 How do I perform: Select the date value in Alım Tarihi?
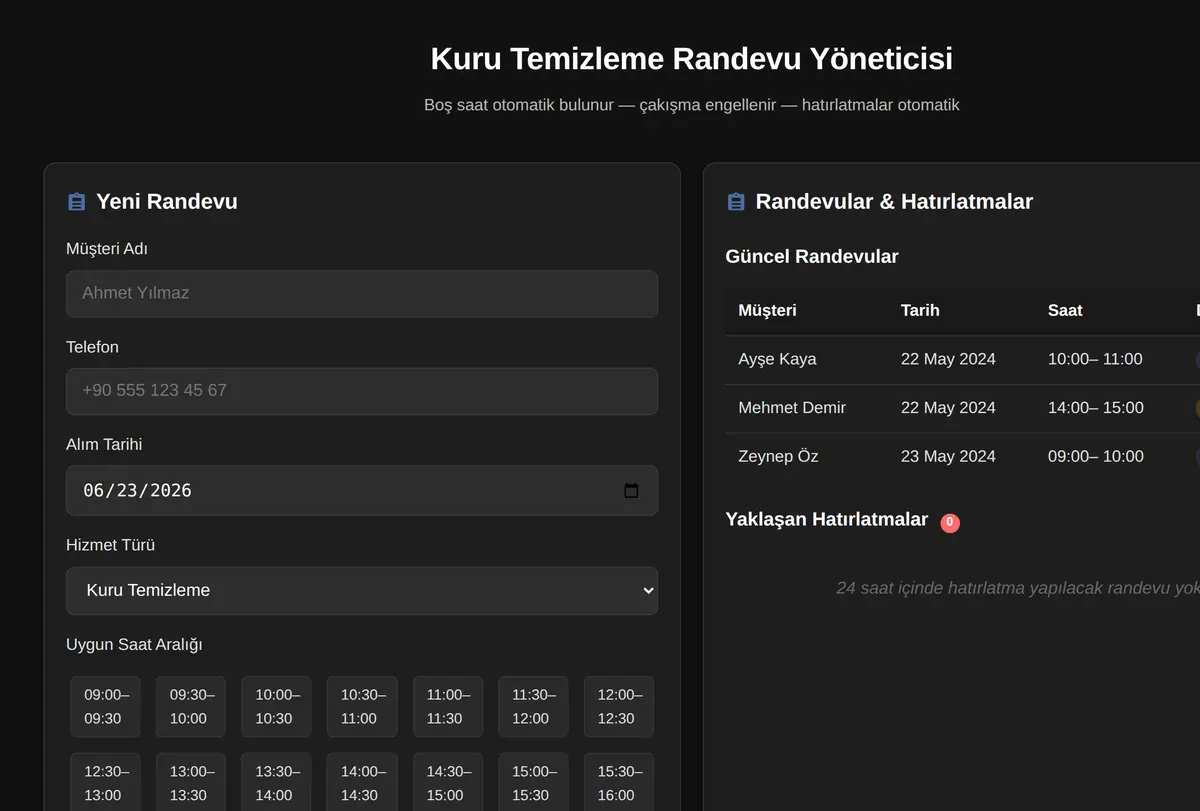pos(137,491)
